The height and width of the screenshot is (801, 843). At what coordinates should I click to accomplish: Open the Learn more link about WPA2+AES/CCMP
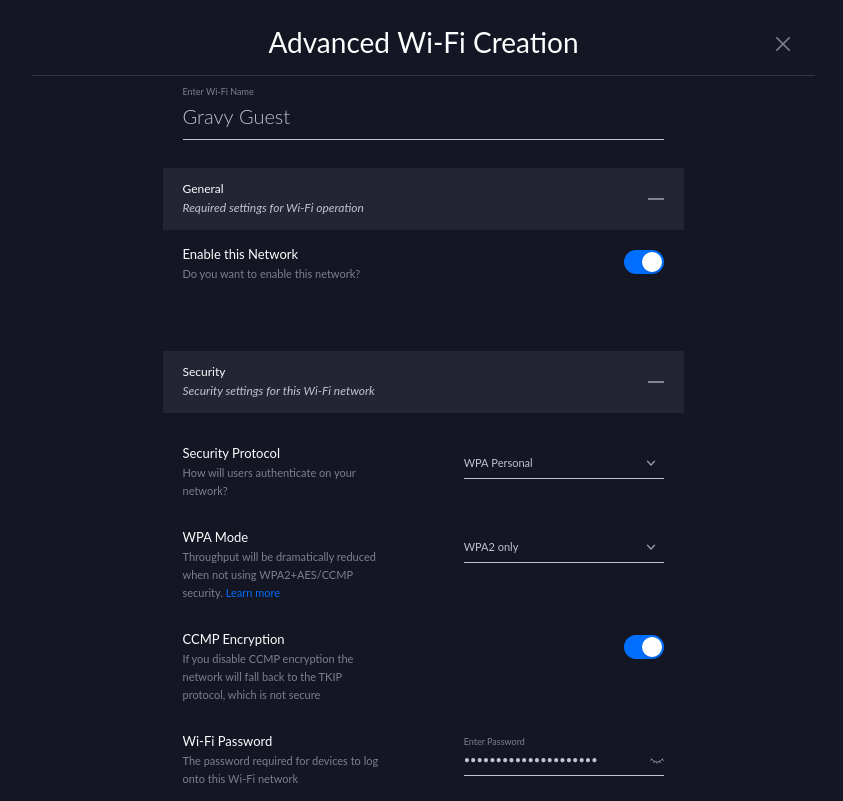coord(252,593)
